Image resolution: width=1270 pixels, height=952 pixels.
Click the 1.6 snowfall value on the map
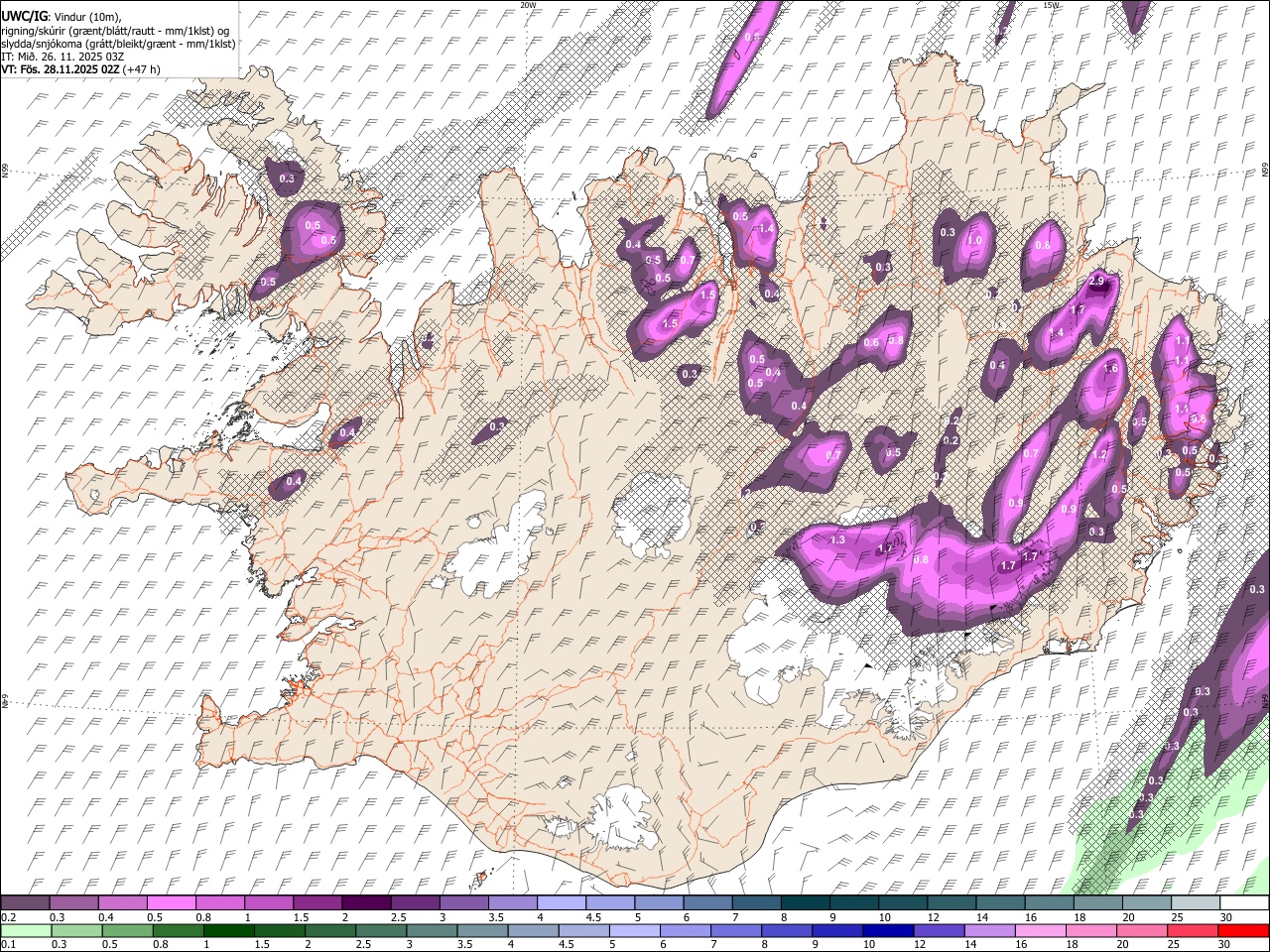(x=1110, y=369)
